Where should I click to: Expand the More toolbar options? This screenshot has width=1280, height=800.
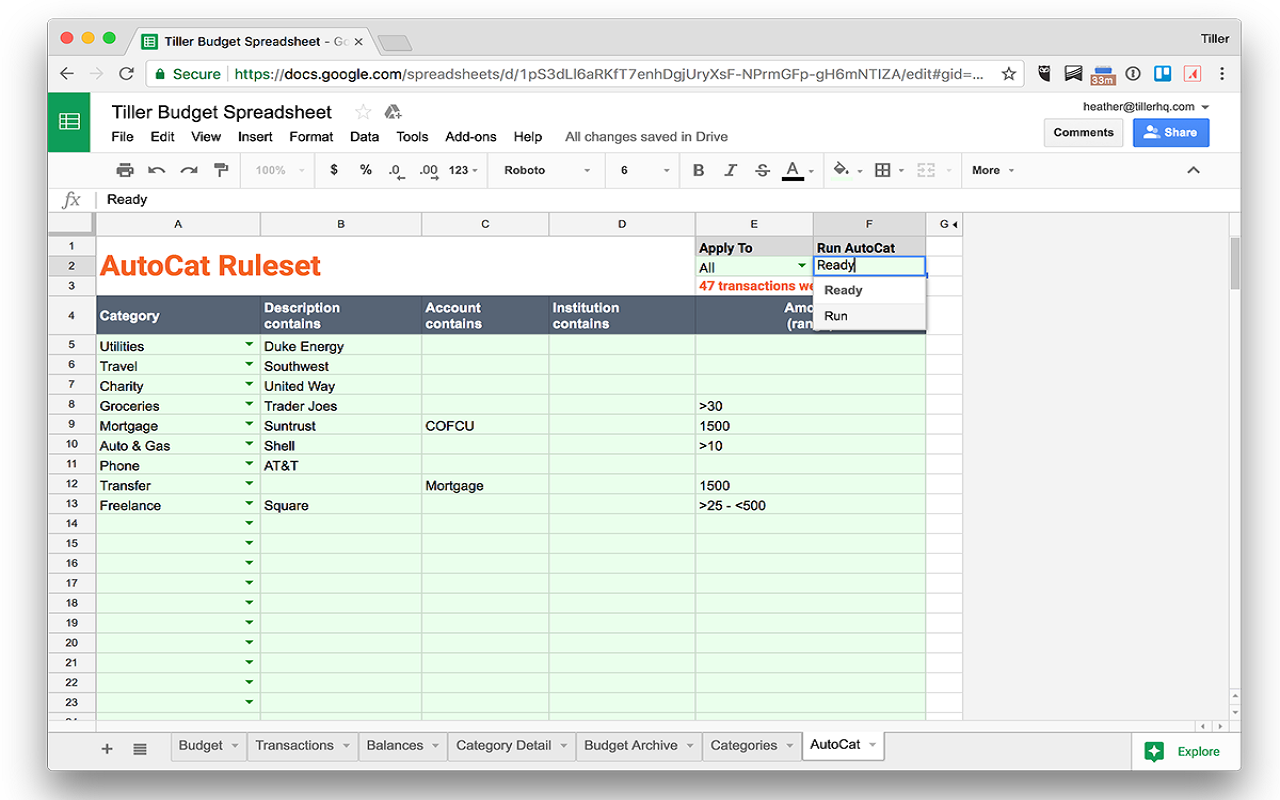pos(993,170)
